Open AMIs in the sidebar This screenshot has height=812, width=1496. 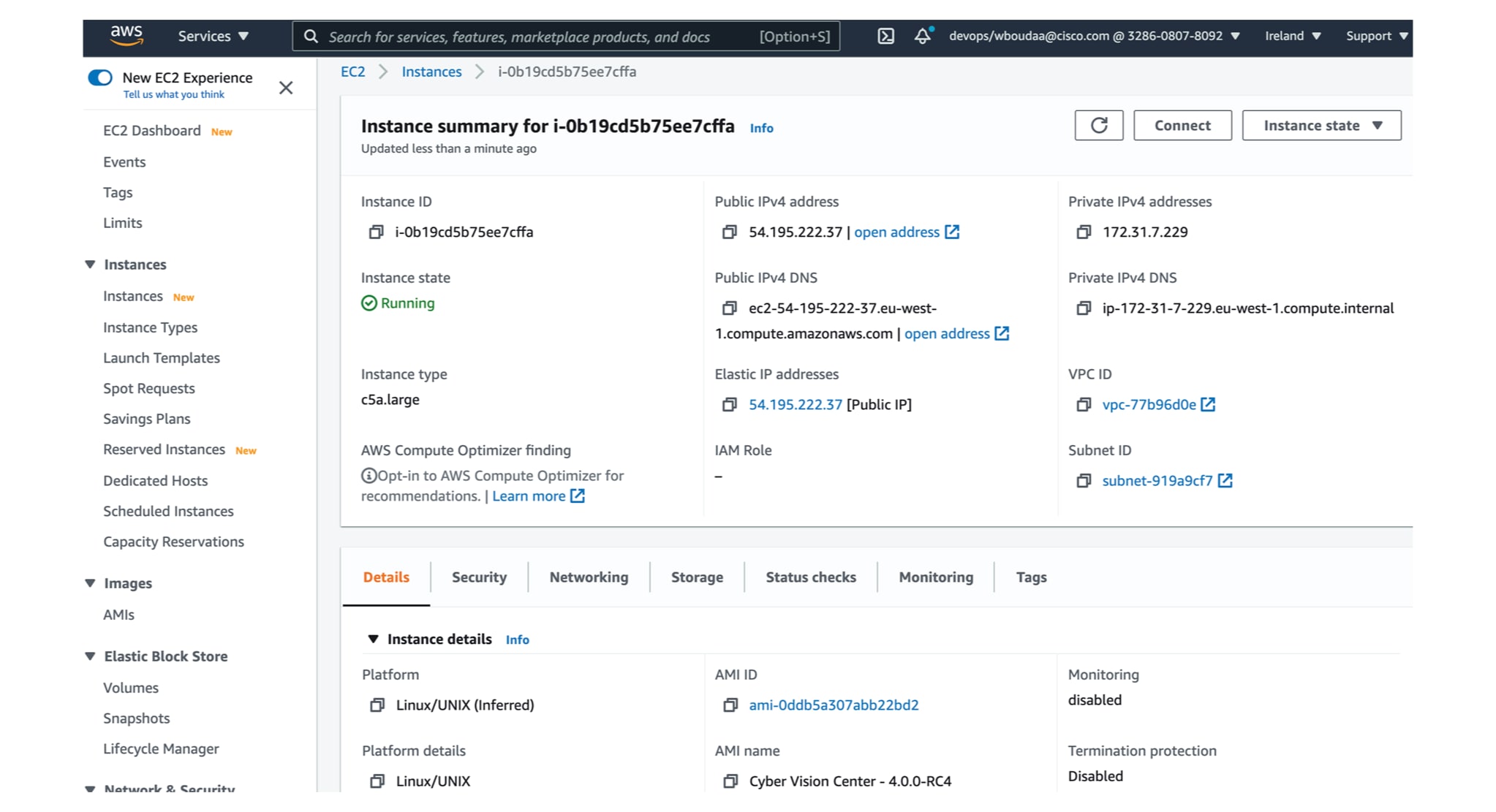point(118,614)
